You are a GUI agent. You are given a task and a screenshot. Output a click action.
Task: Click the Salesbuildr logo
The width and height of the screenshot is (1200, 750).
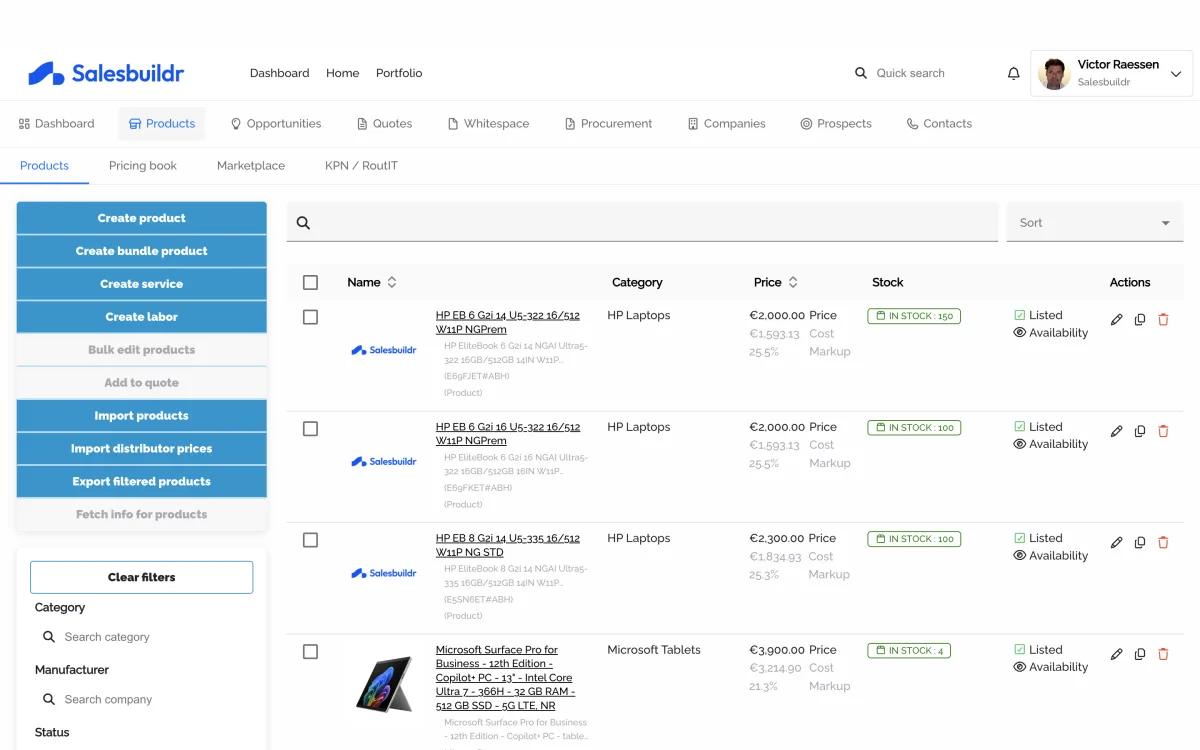tap(106, 73)
